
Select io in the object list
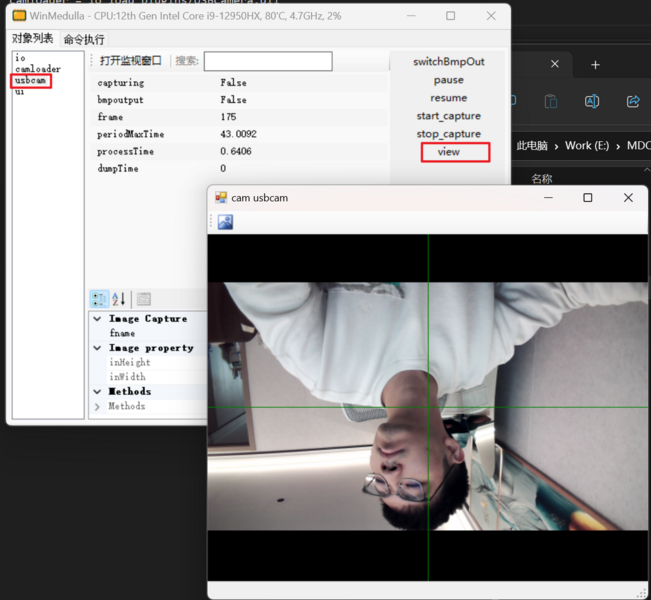[x=20, y=58]
